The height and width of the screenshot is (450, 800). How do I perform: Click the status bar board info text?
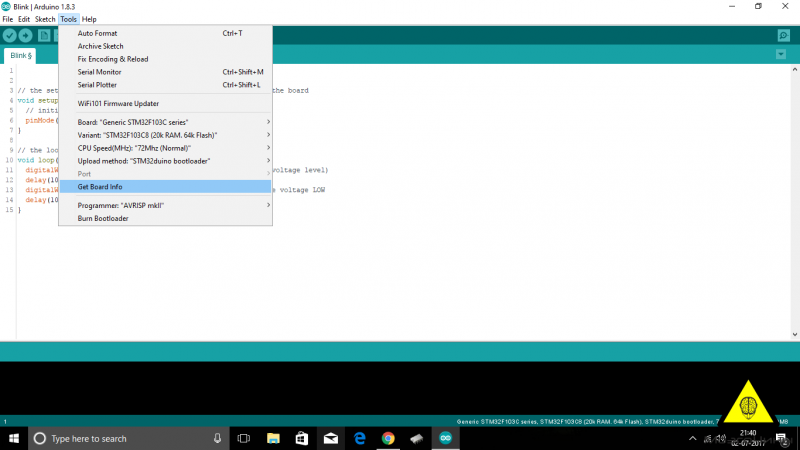tap(587, 422)
